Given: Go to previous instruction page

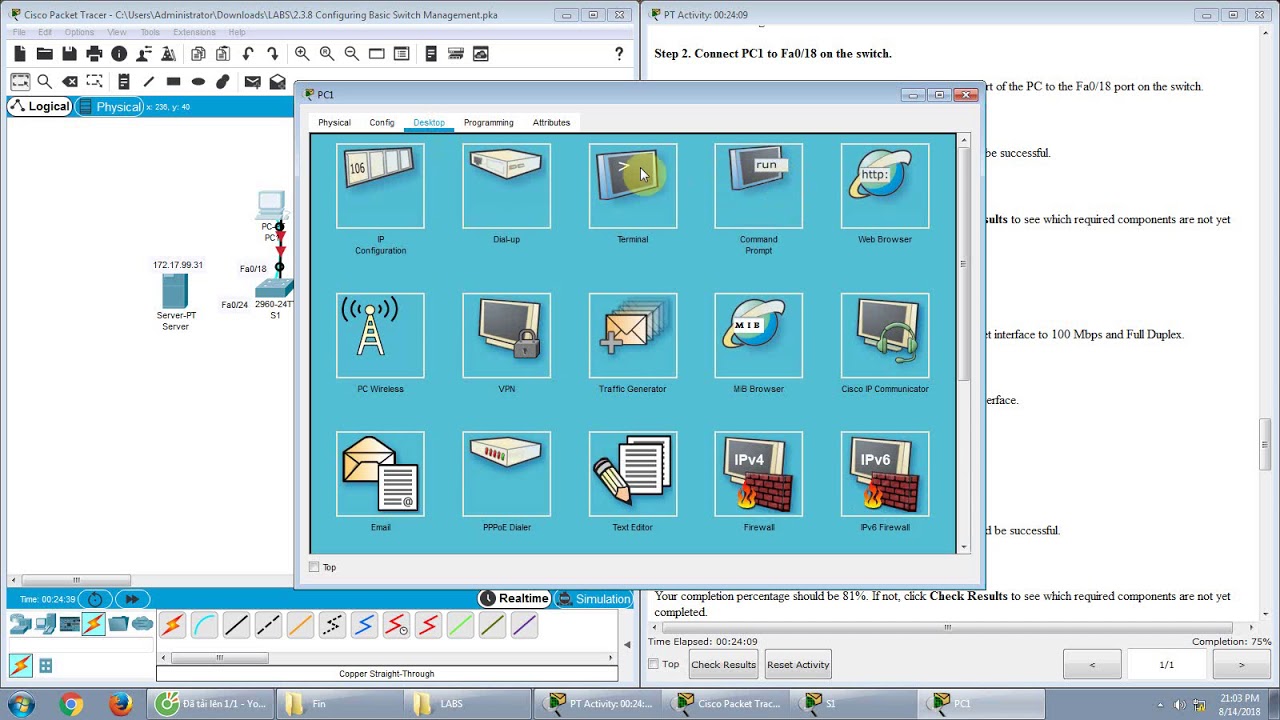Looking at the screenshot, I should coord(1092,664).
